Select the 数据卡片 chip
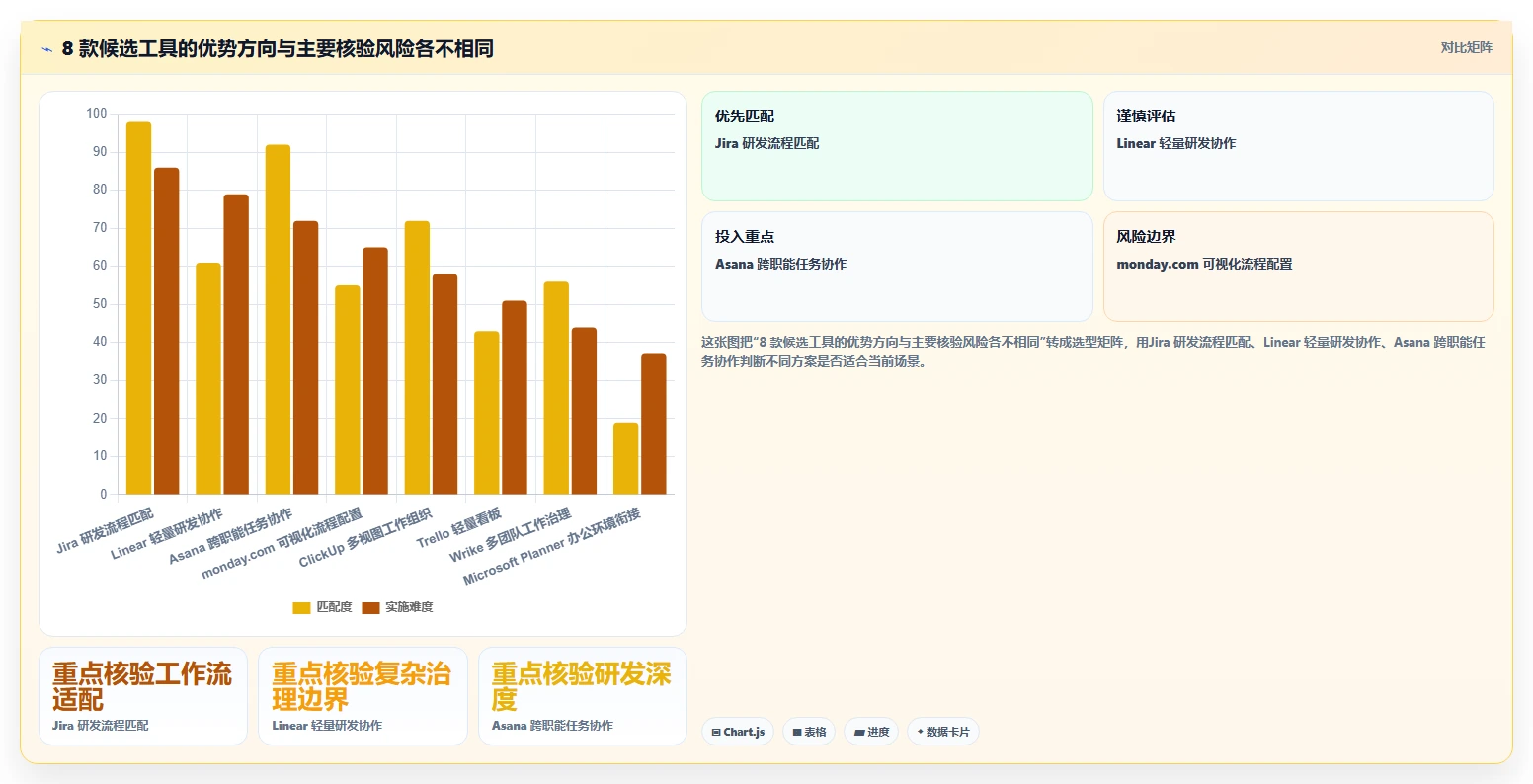The height and width of the screenshot is (784, 1533). click(943, 732)
